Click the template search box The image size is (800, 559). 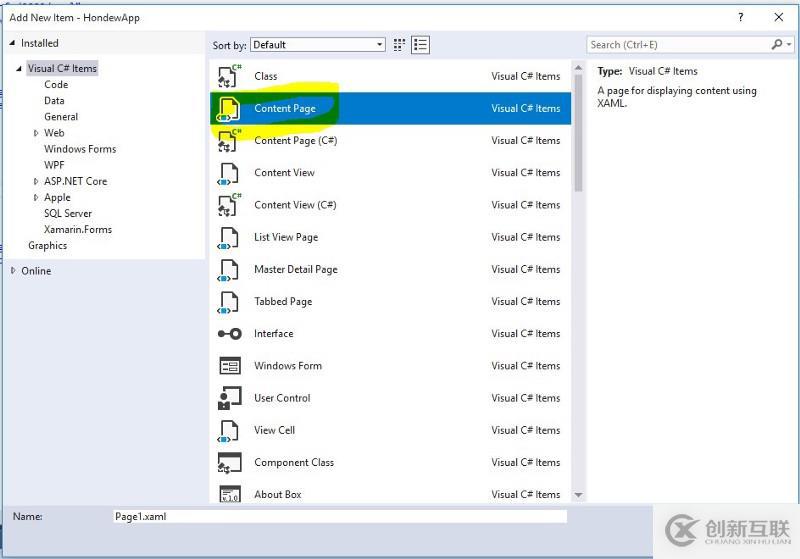(678, 45)
